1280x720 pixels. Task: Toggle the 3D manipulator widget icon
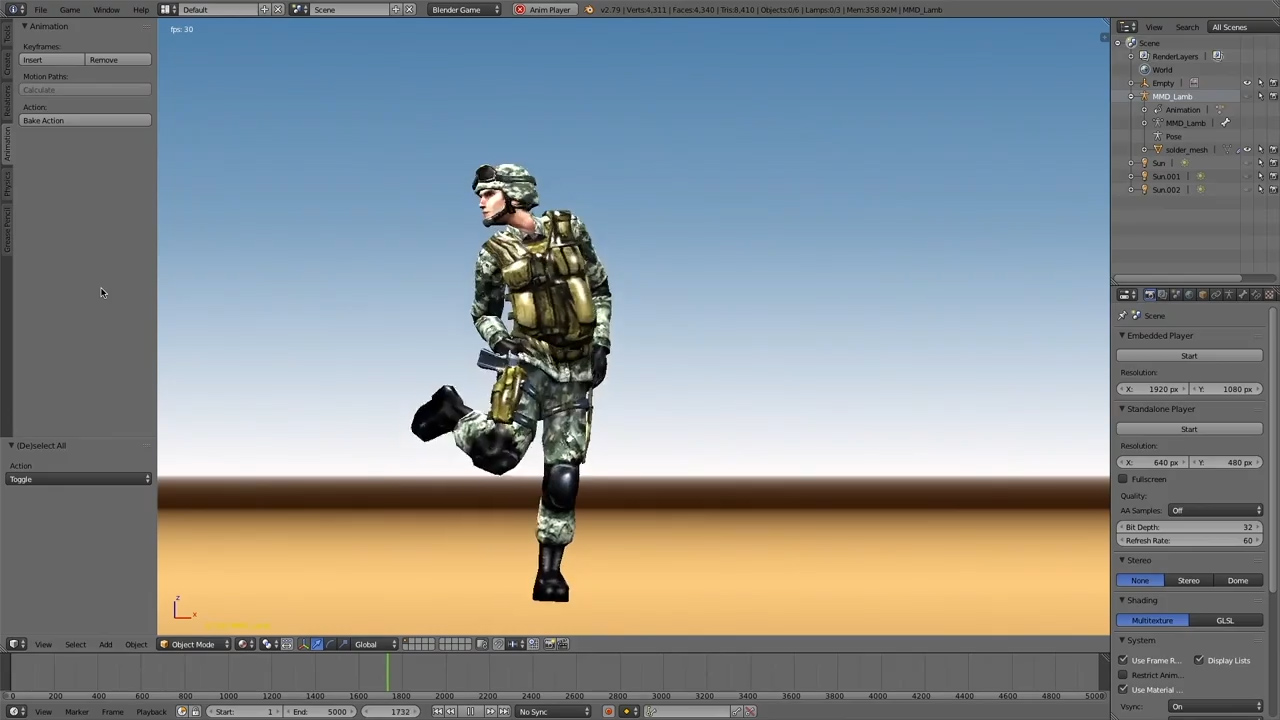[x=304, y=644]
